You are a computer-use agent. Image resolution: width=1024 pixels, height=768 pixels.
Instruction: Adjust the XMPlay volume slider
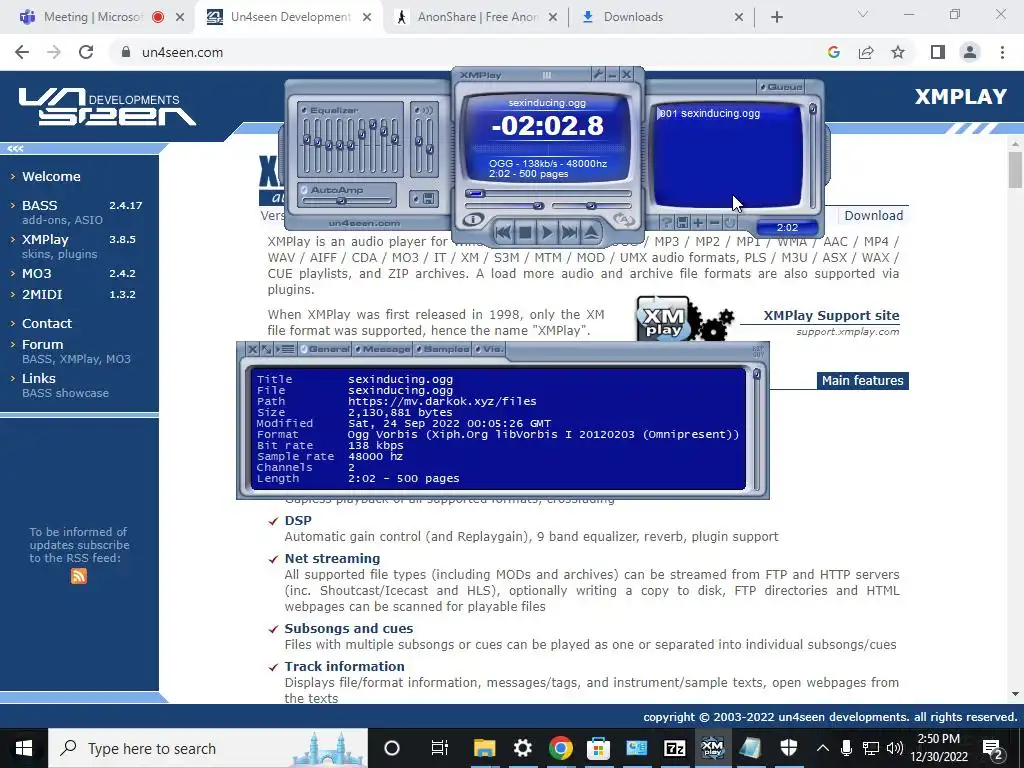(504, 206)
